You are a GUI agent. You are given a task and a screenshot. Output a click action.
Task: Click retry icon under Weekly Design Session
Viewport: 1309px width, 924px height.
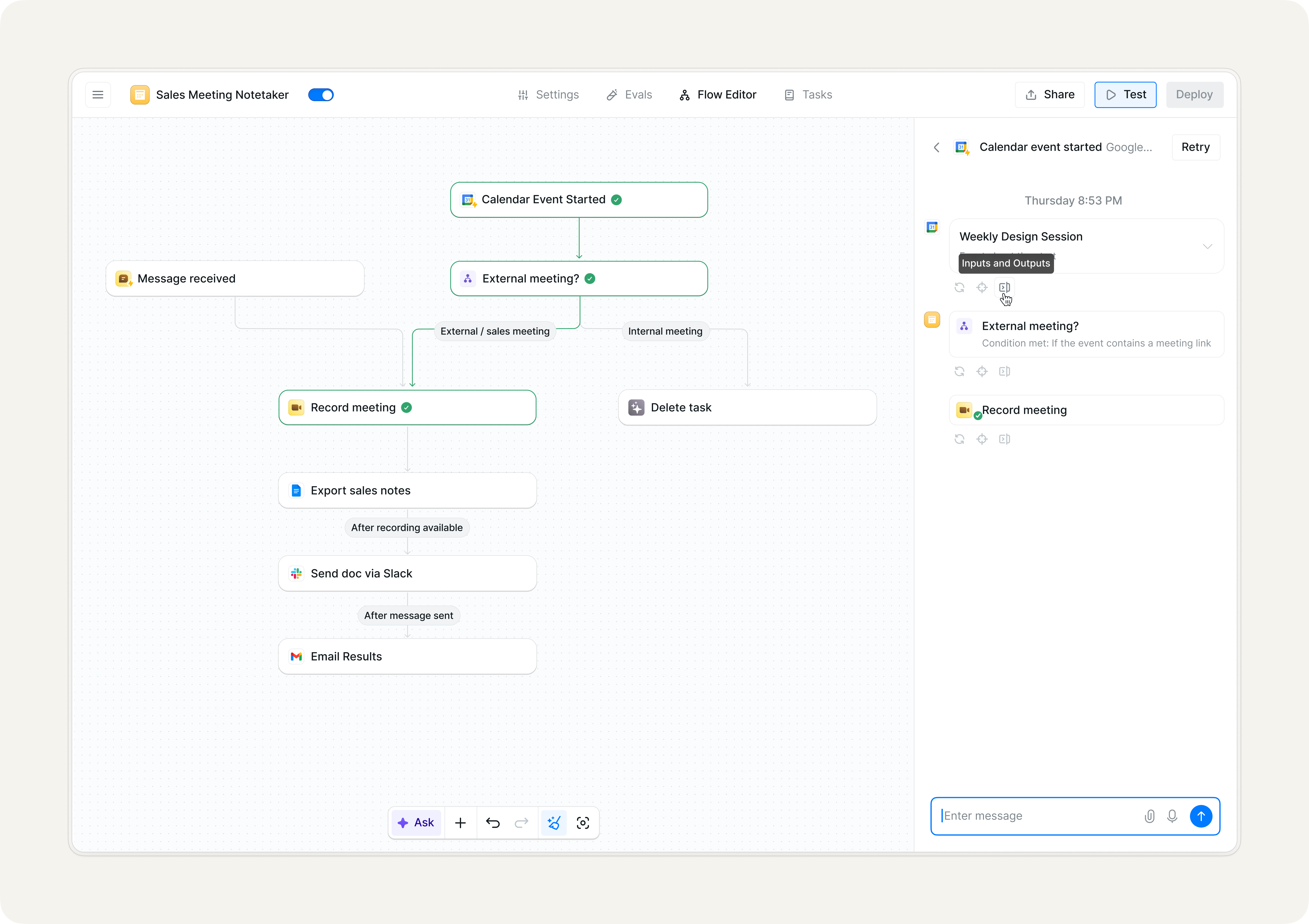pyautogui.click(x=960, y=287)
